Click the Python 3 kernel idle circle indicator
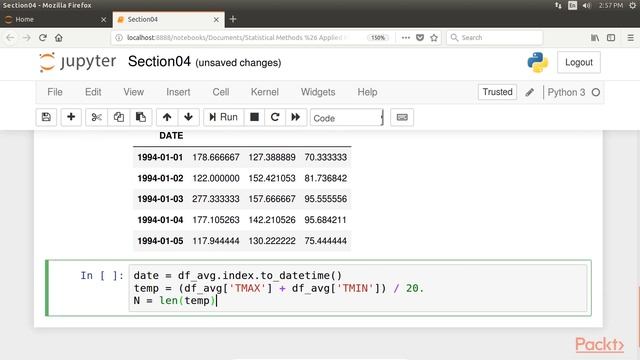Screen dimensions: 640x360 [x=596, y=92]
